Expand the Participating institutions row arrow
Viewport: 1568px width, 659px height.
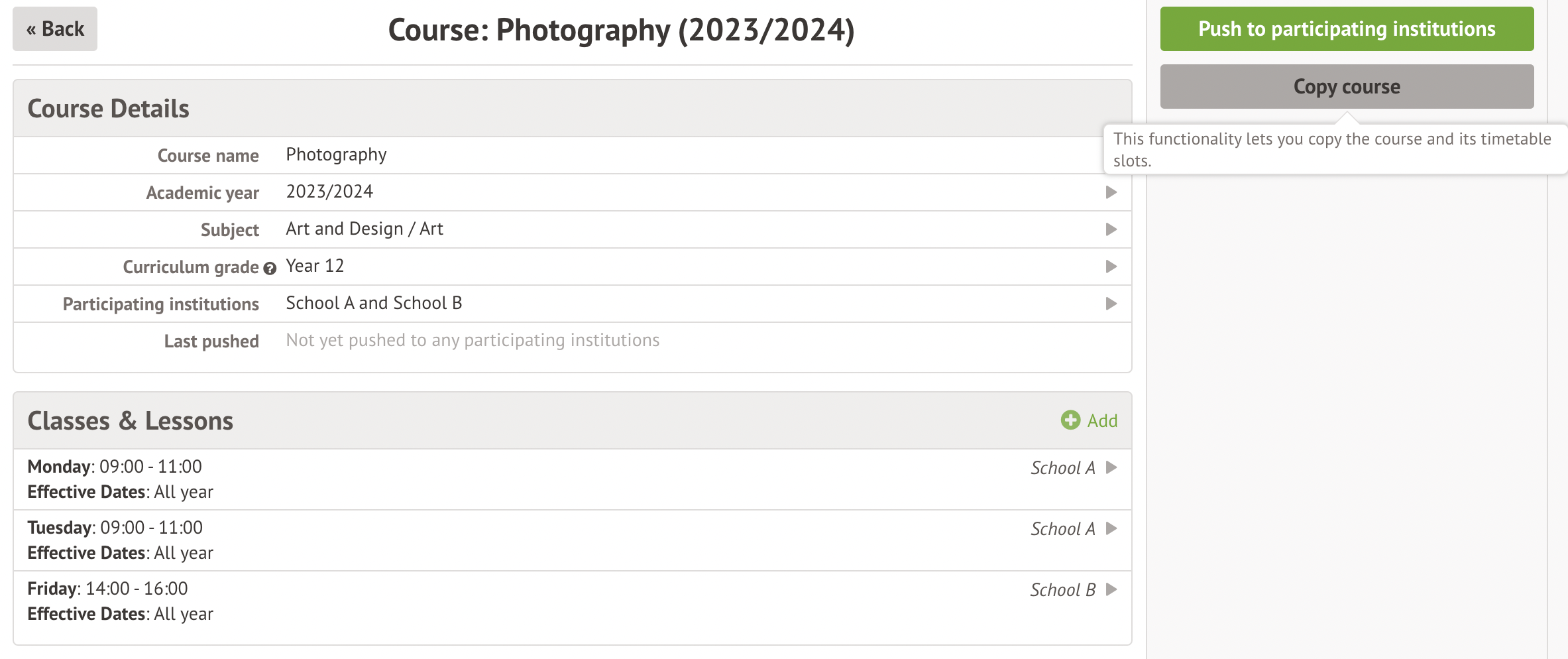pyautogui.click(x=1111, y=304)
